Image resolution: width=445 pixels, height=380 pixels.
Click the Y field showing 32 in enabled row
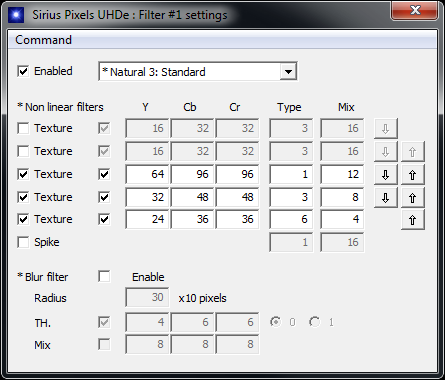147,197
